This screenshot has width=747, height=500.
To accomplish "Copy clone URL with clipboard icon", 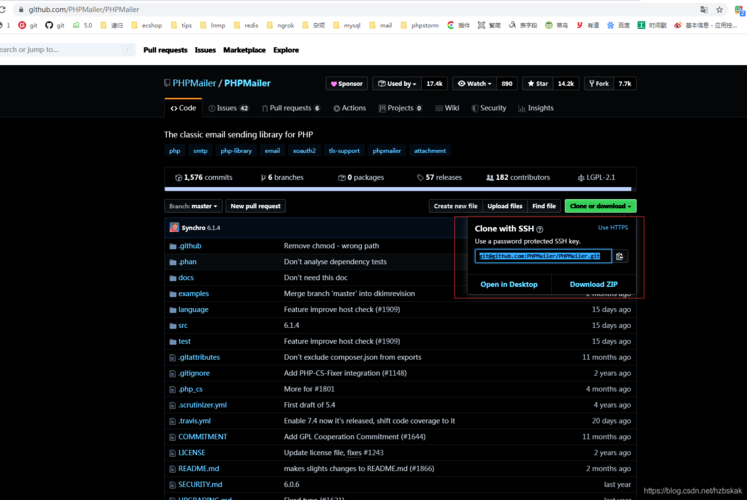I will point(619,256).
